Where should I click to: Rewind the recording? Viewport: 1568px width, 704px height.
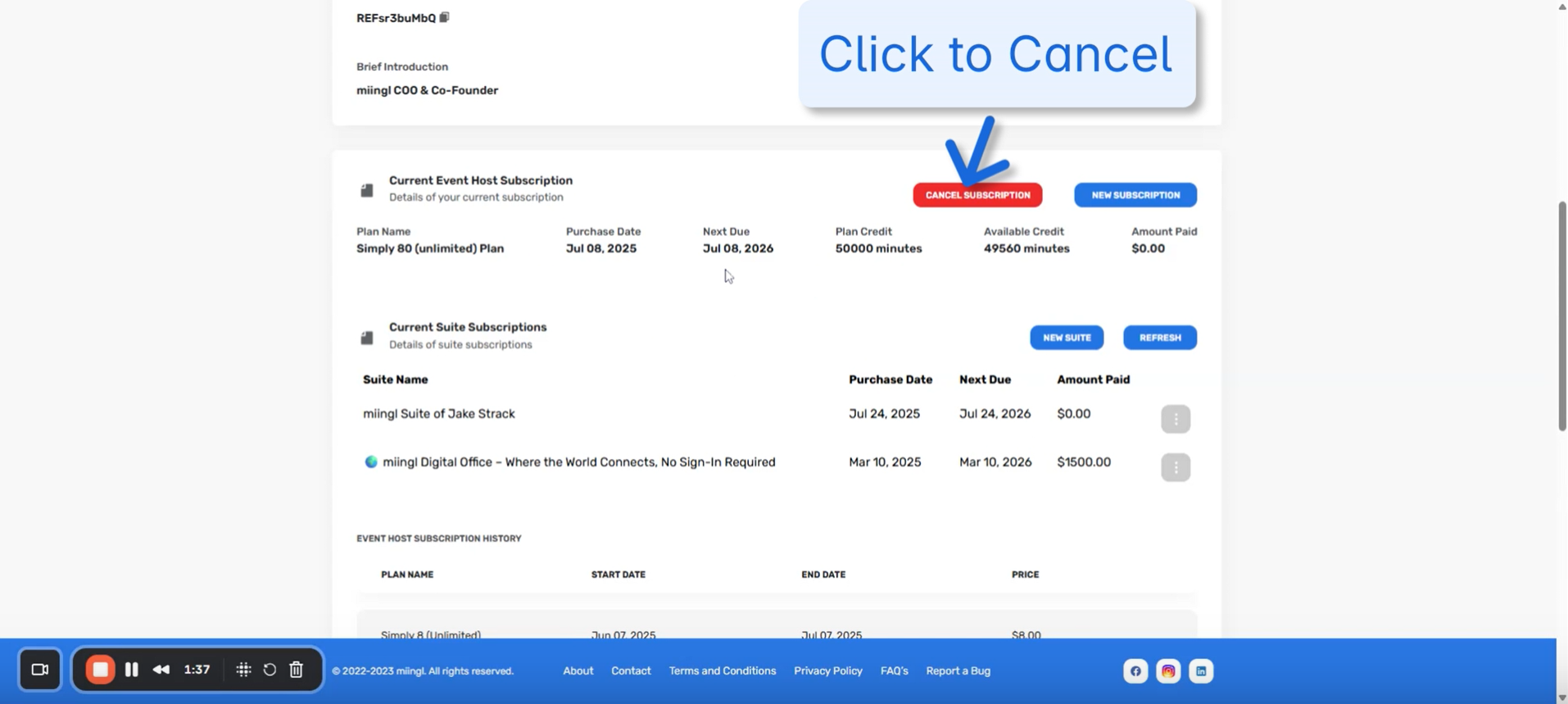[161, 670]
